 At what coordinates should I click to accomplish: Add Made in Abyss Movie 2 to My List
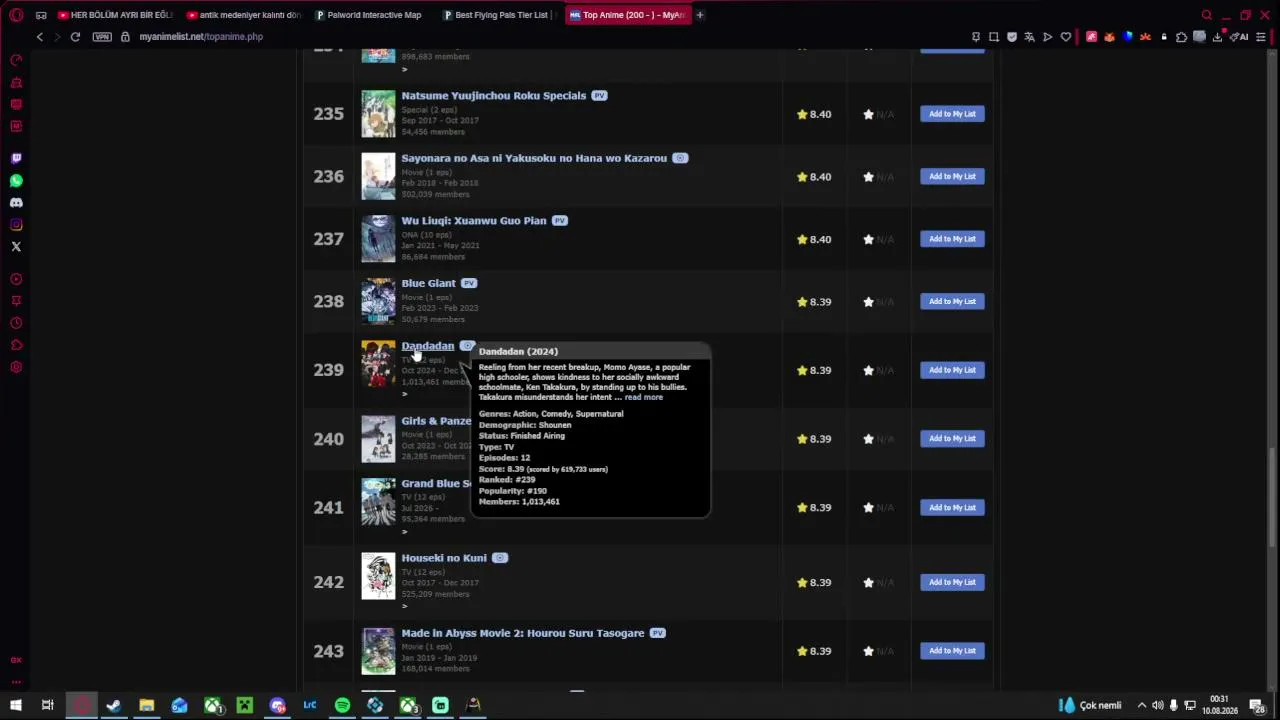tap(952, 651)
